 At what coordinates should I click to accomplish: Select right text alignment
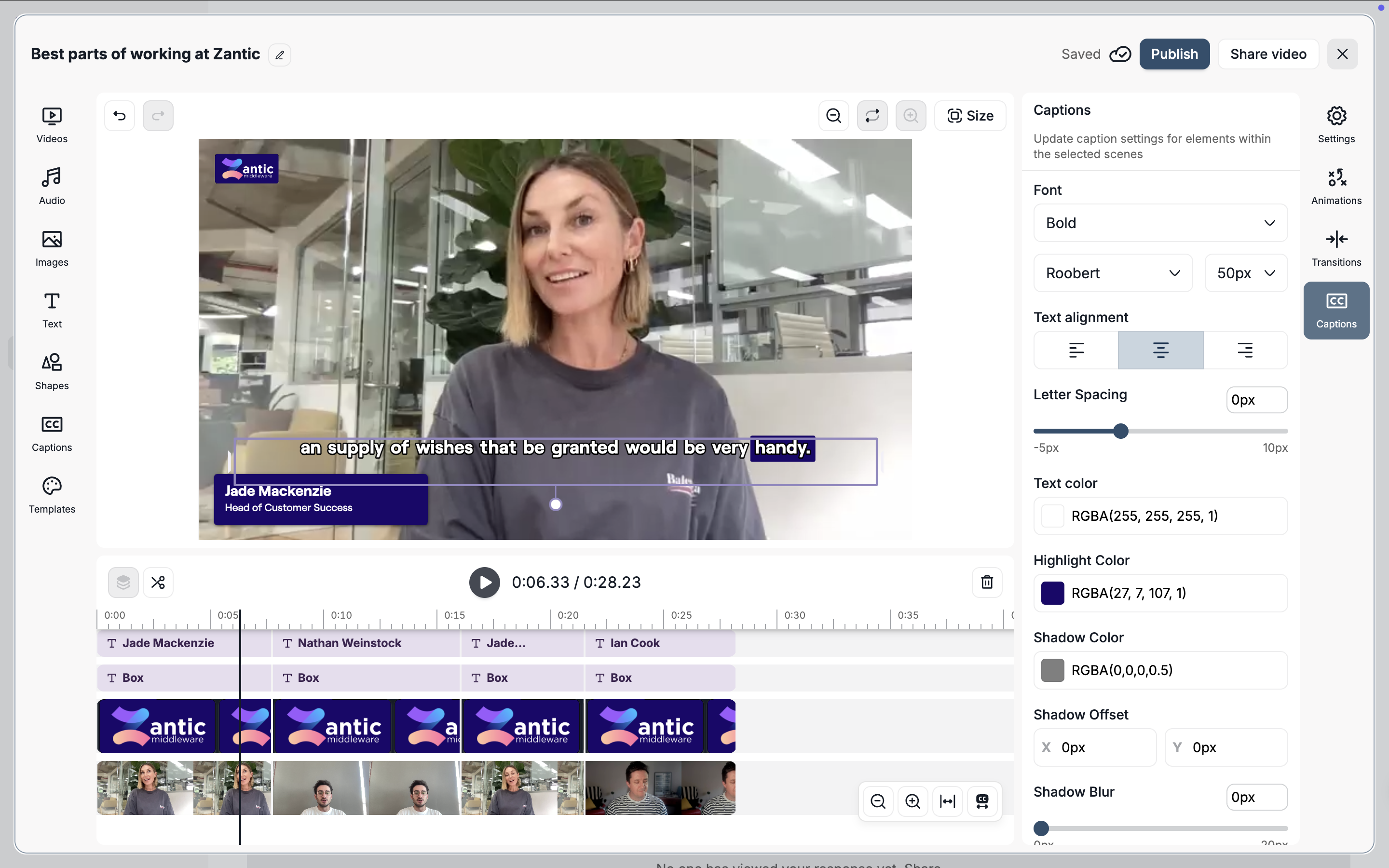click(1245, 350)
